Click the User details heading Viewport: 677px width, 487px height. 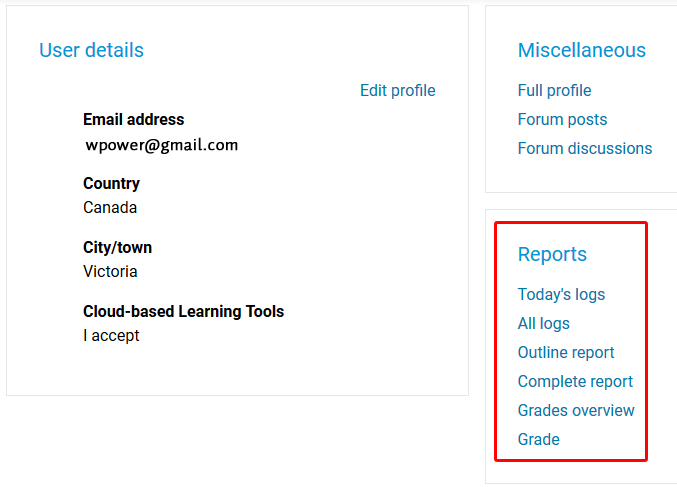click(92, 50)
